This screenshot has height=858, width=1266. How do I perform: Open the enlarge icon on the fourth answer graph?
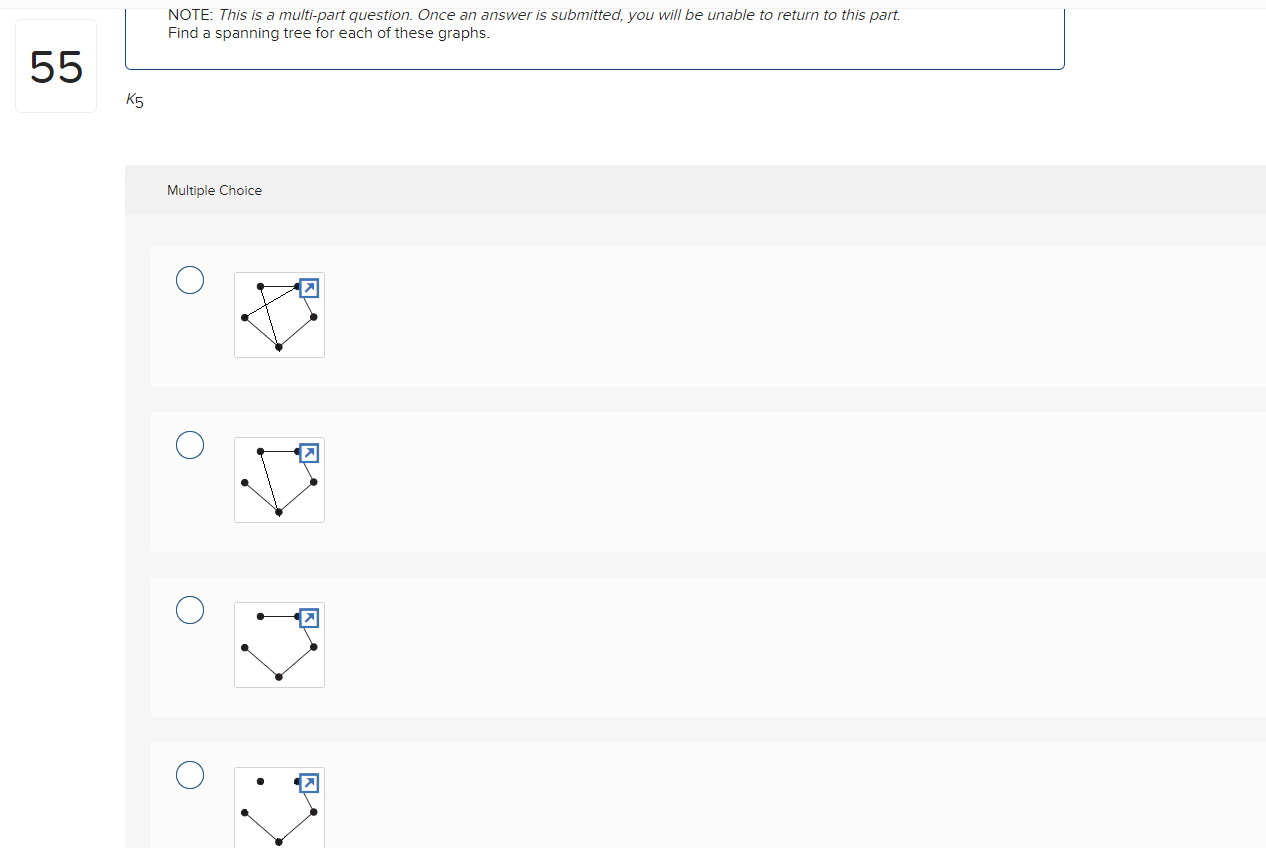click(x=309, y=783)
